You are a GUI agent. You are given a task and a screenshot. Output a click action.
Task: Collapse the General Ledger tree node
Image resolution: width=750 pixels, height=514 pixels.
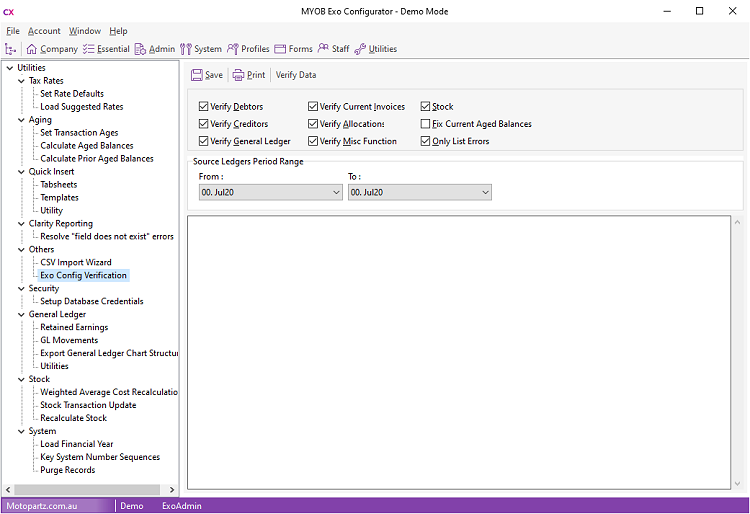pyautogui.click(x=21, y=314)
